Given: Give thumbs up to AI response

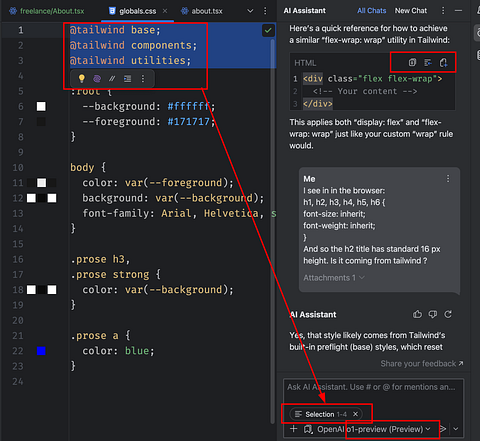Looking at the screenshot, I should click(x=417, y=314).
